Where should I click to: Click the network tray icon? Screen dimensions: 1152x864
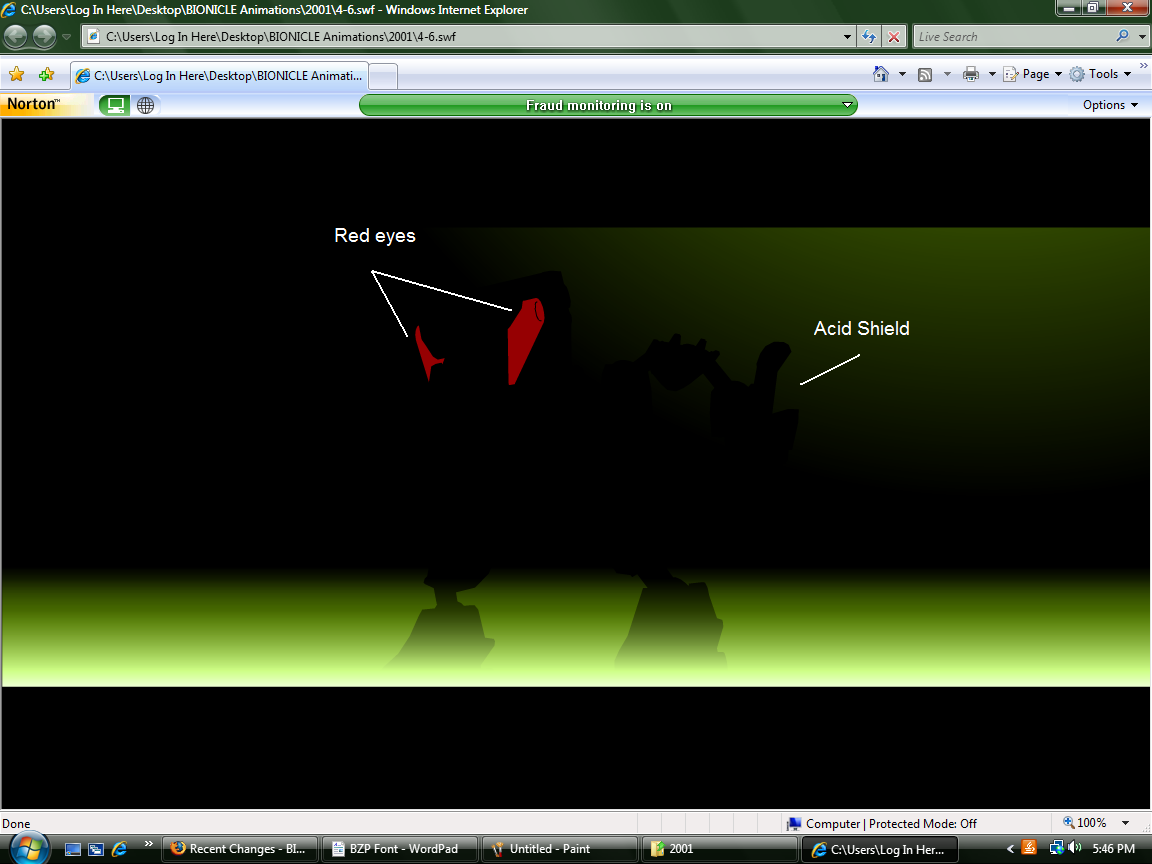tap(1056, 848)
